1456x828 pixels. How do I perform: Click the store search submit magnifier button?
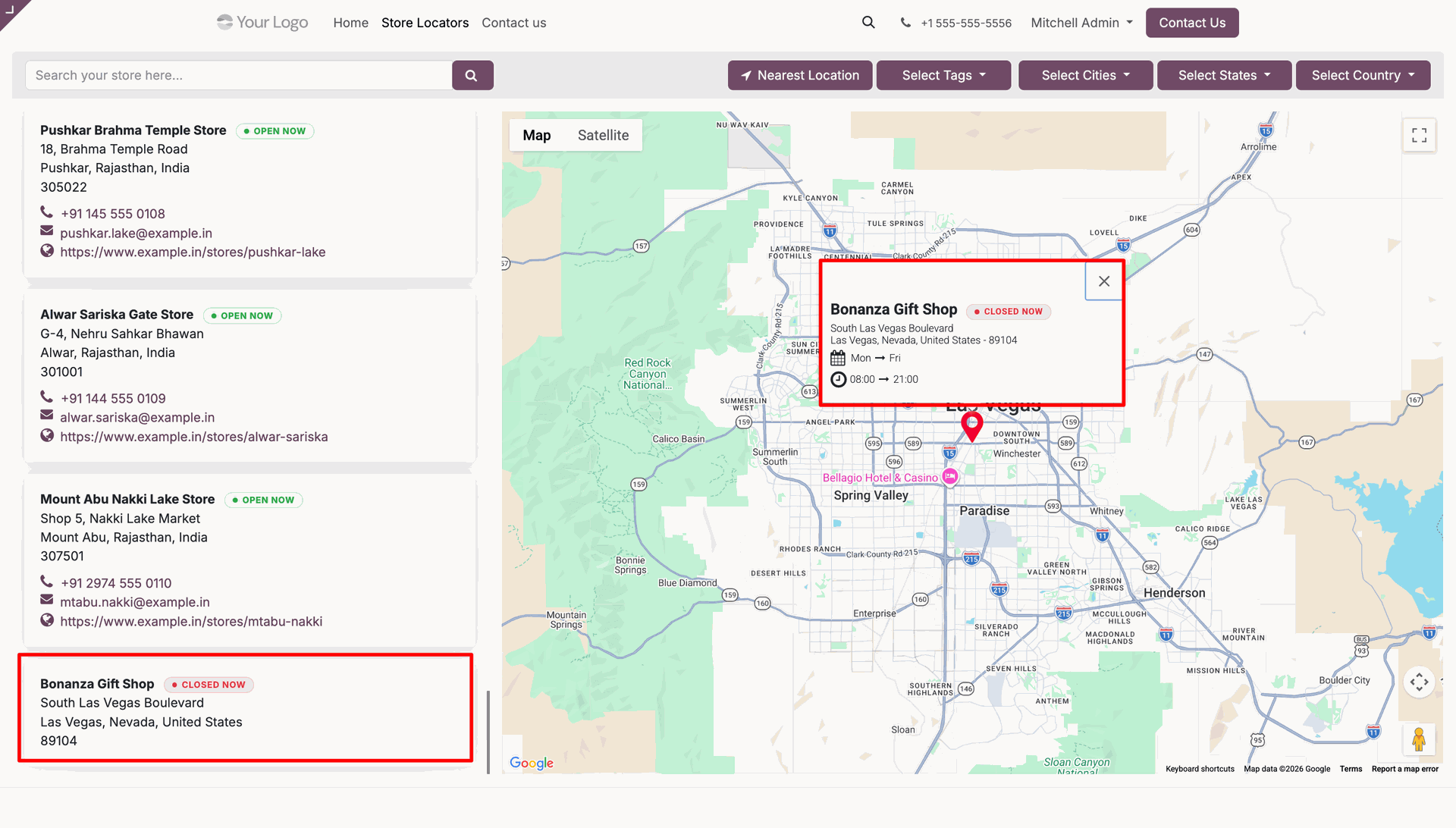click(472, 76)
